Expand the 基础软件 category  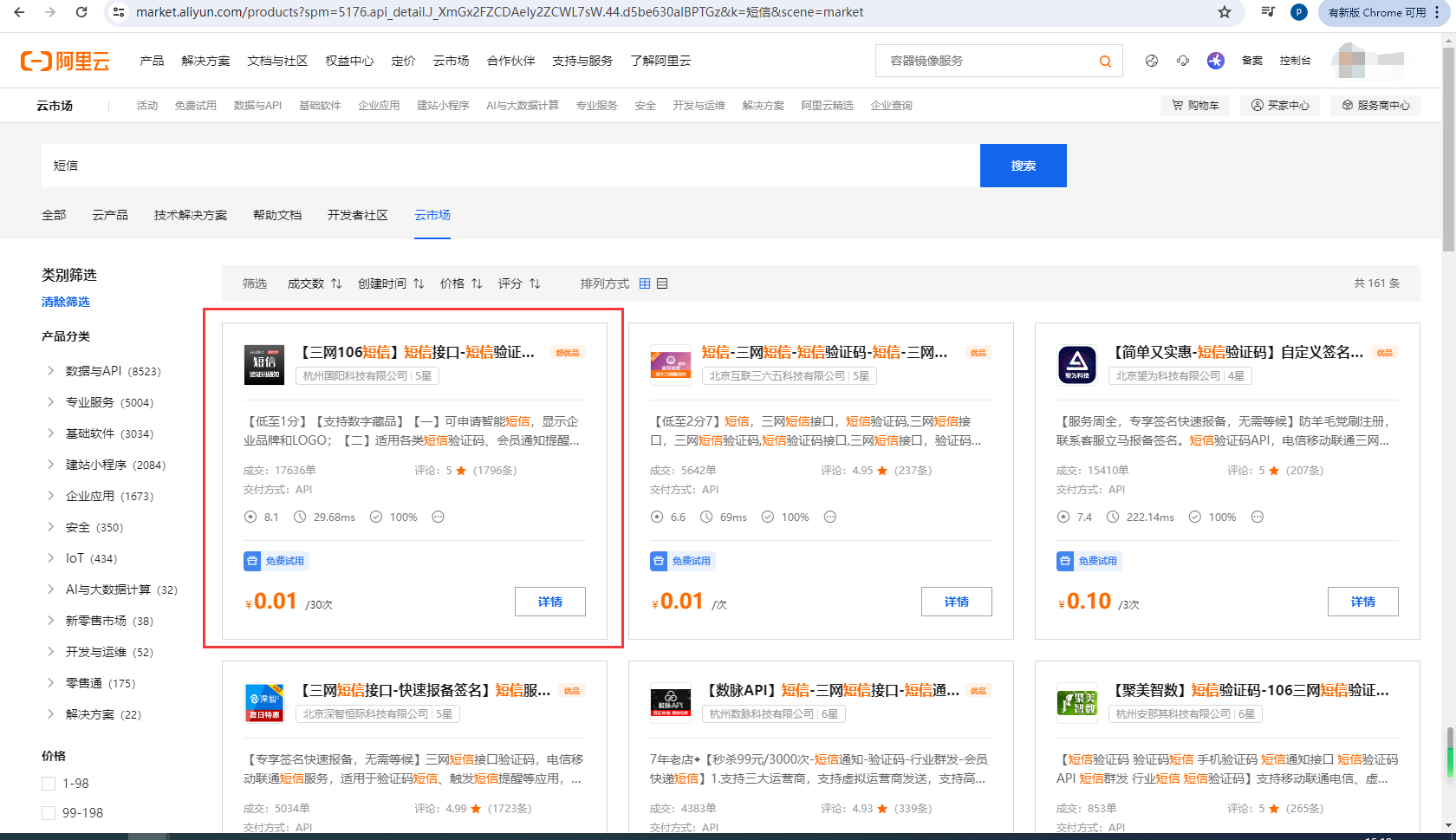tap(50, 433)
